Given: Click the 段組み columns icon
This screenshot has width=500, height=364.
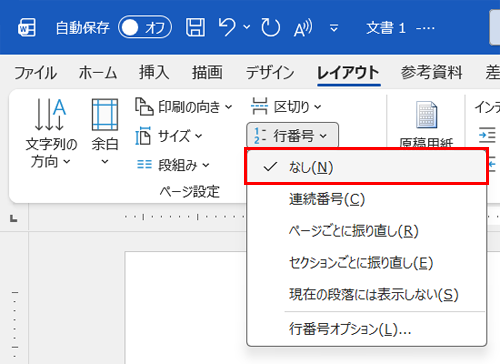Looking at the screenshot, I should (144, 164).
